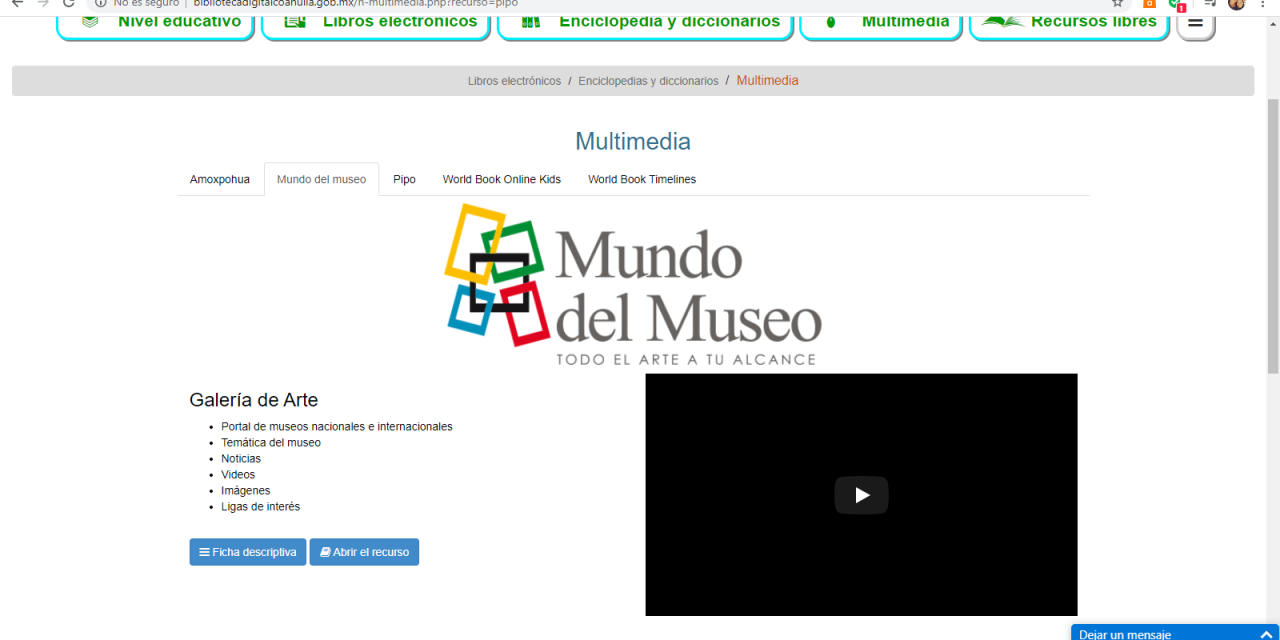This screenshot has width=1280, height=640.
Task: Click the Ficha descriptiva button
Action: [x=248, y=552]
